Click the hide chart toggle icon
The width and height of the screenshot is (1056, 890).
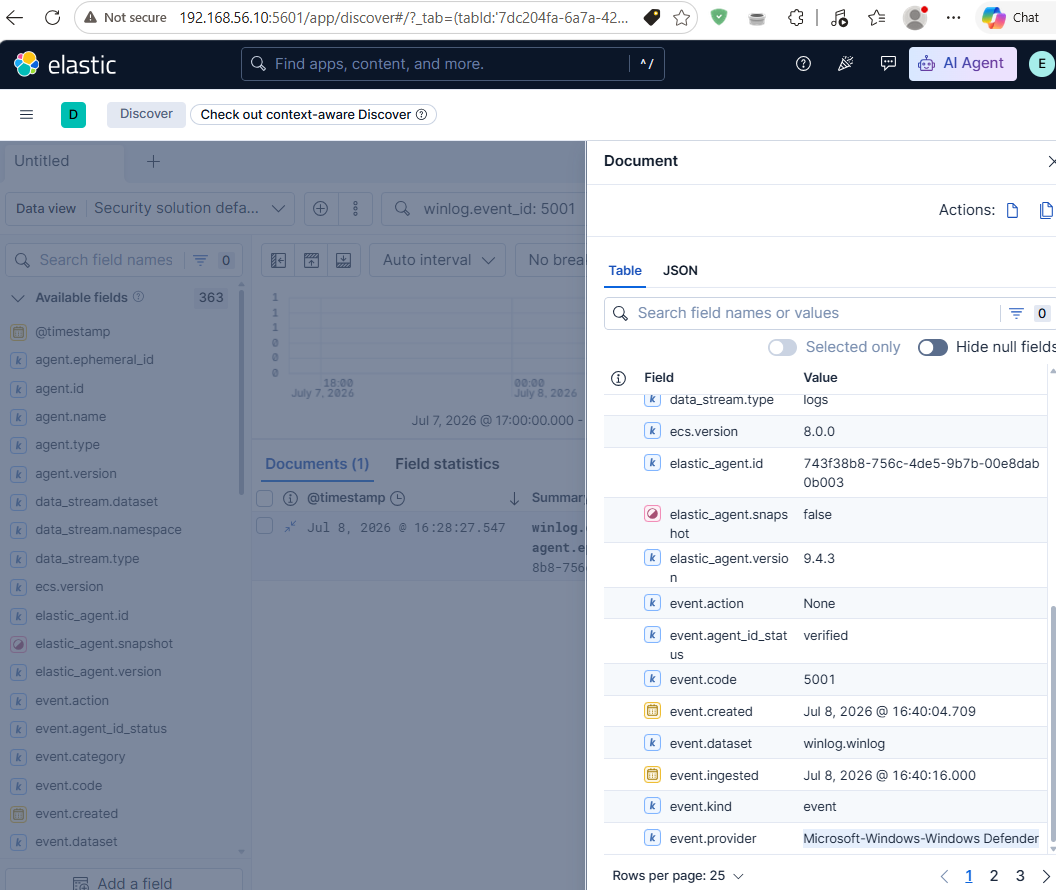pos(311,260)
